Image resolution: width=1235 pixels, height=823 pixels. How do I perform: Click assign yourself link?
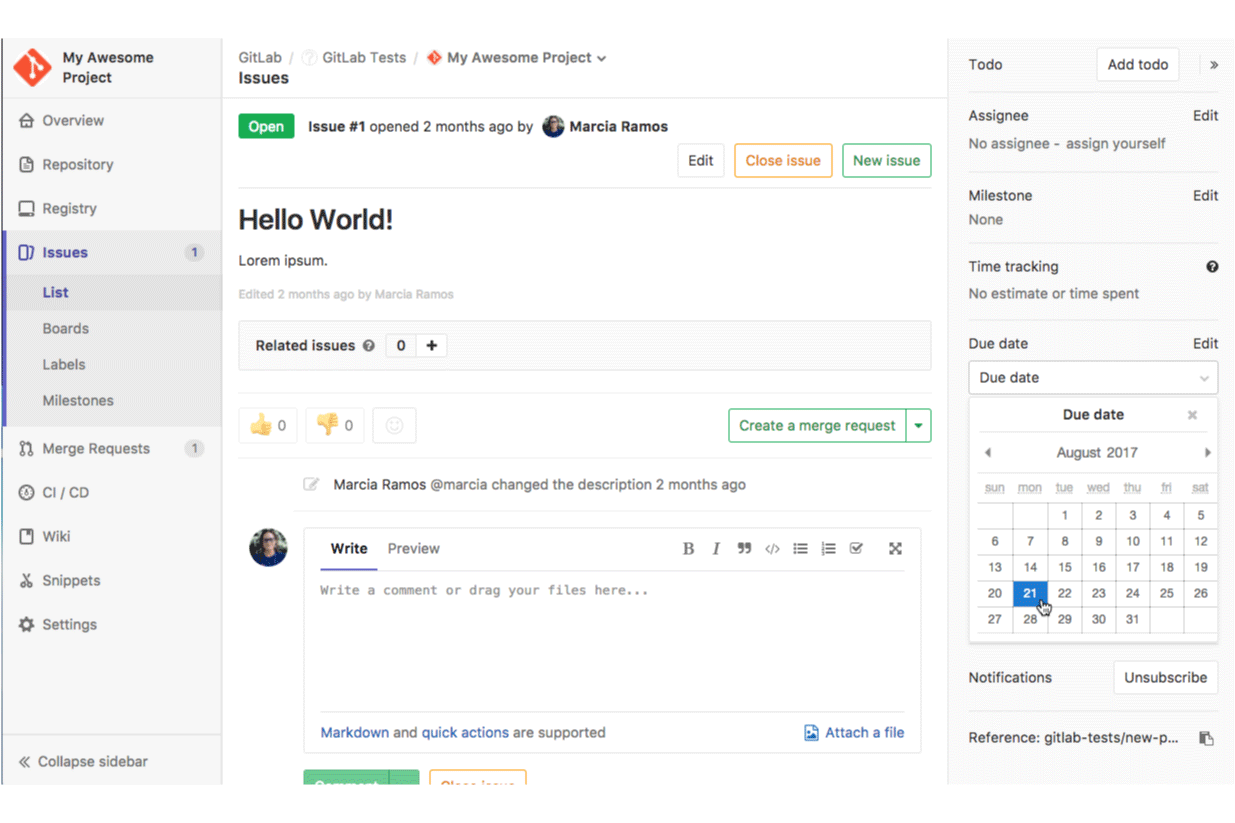tap(1115, 143)
